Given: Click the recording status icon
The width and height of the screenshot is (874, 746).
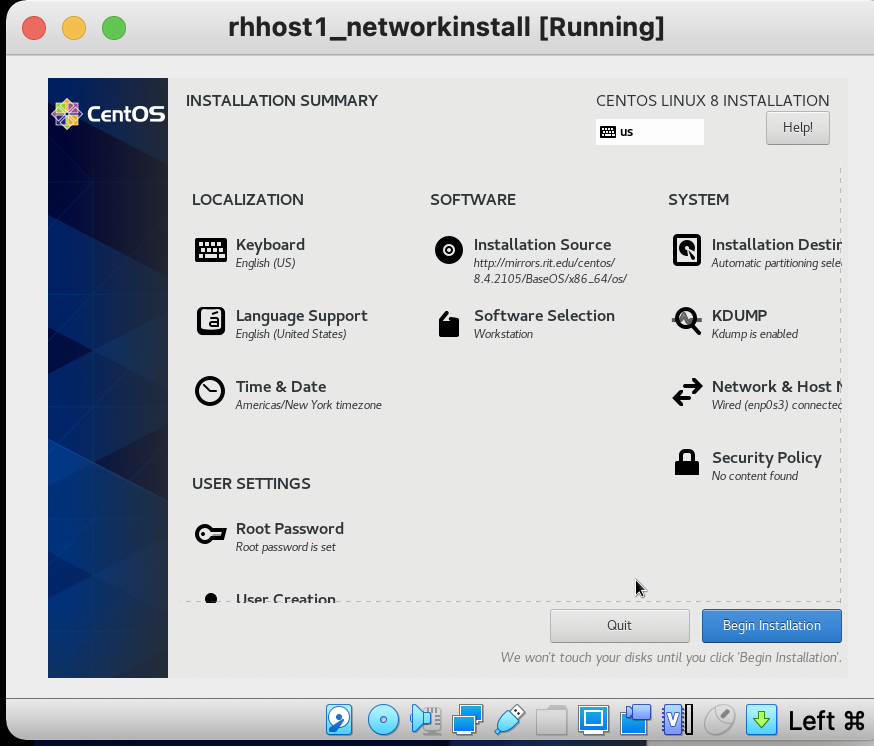Looking at the screenshot, I should (x=635, y=720).
